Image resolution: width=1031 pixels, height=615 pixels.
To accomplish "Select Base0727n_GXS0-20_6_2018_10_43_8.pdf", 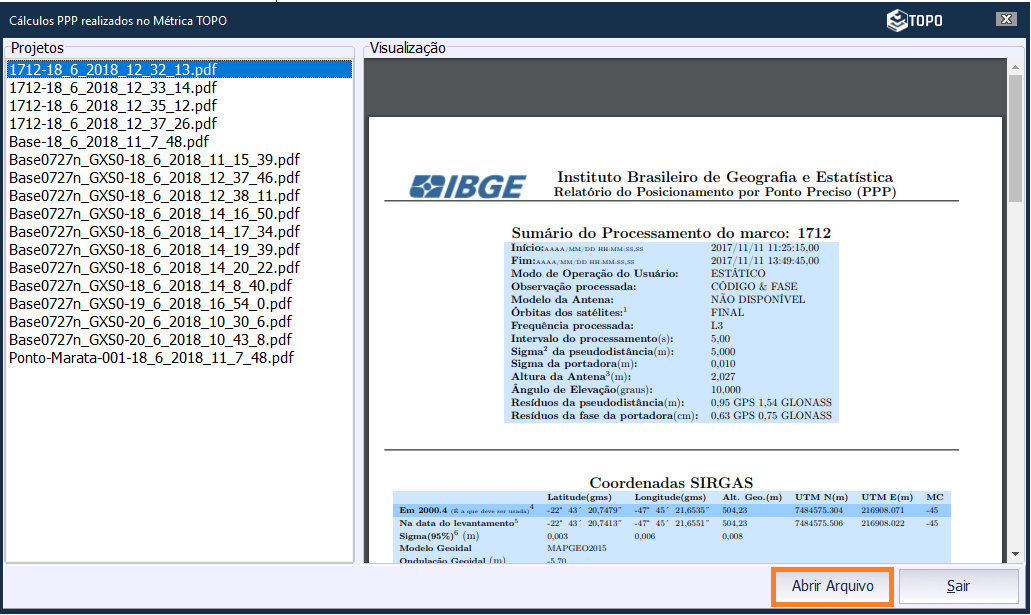I will pos(150,340).
